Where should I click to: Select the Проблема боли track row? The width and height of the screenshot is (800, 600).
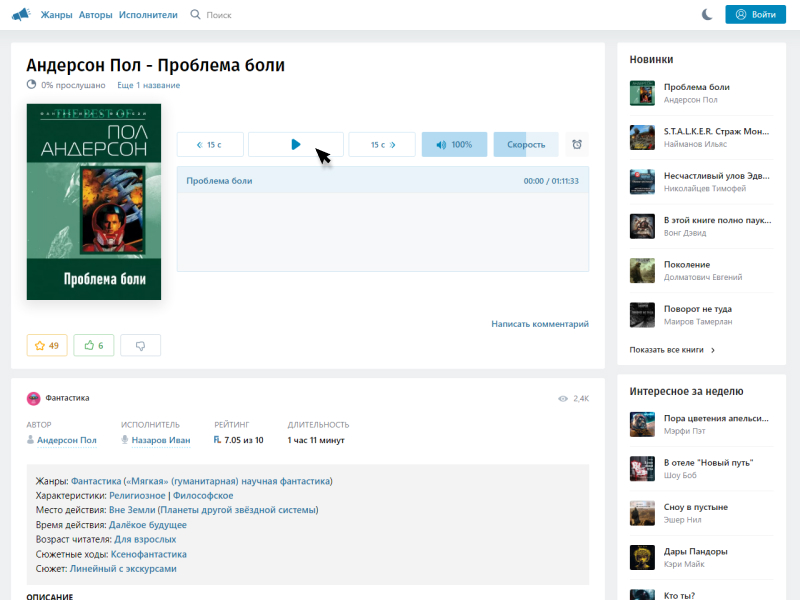[x=383, y=181]
